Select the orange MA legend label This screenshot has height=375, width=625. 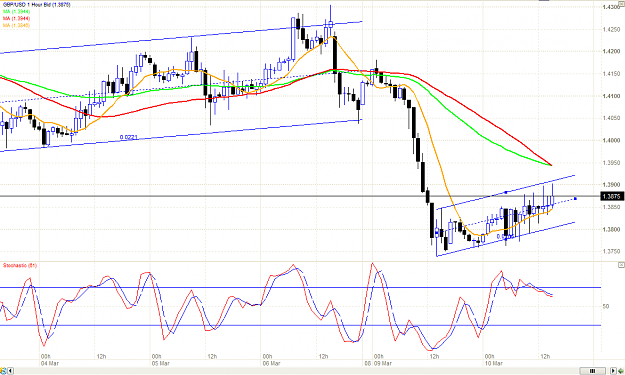tap(16, 25)
